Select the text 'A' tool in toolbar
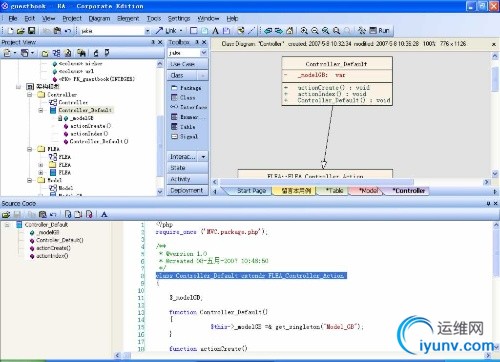This screenshot has height=362, width=500. pyautogui.click(x=215, y=31)
